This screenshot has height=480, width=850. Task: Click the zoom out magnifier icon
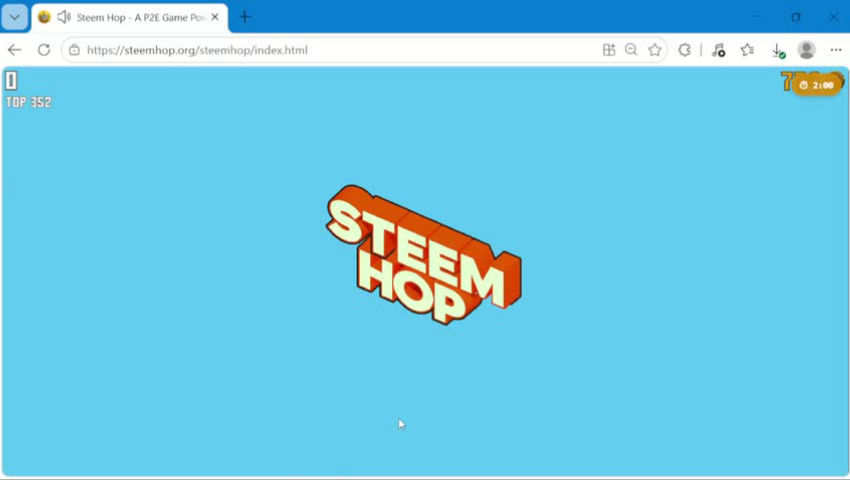pyautogui.click(x=631, y=50)
